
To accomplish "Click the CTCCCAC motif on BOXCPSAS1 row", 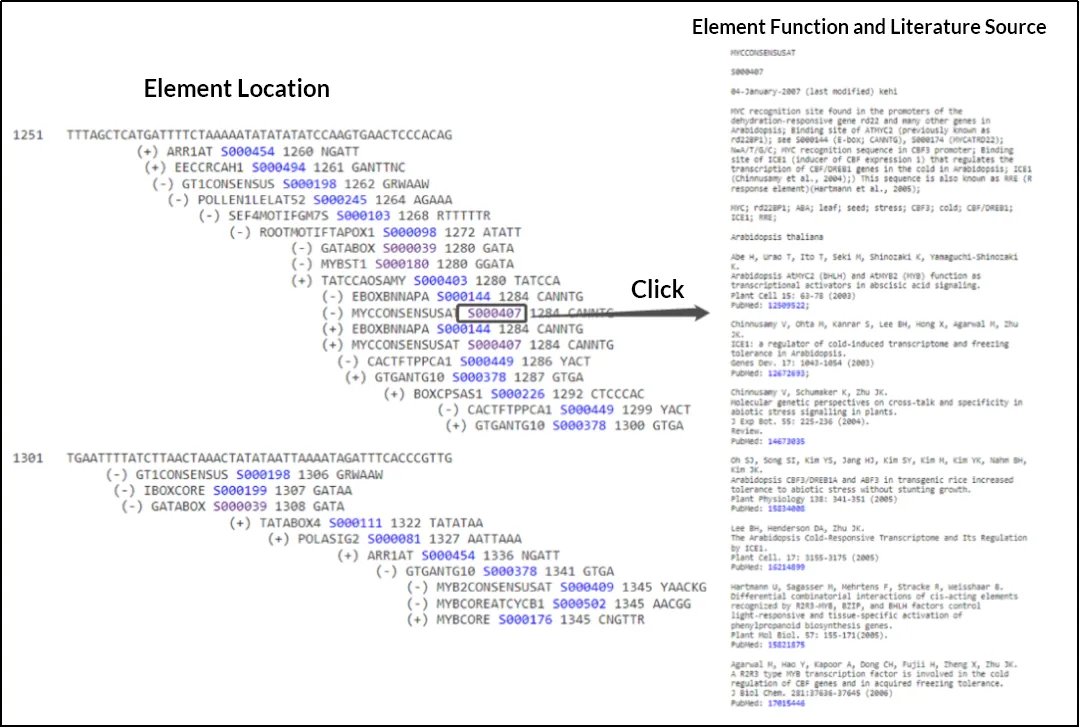I will point(617,394).
